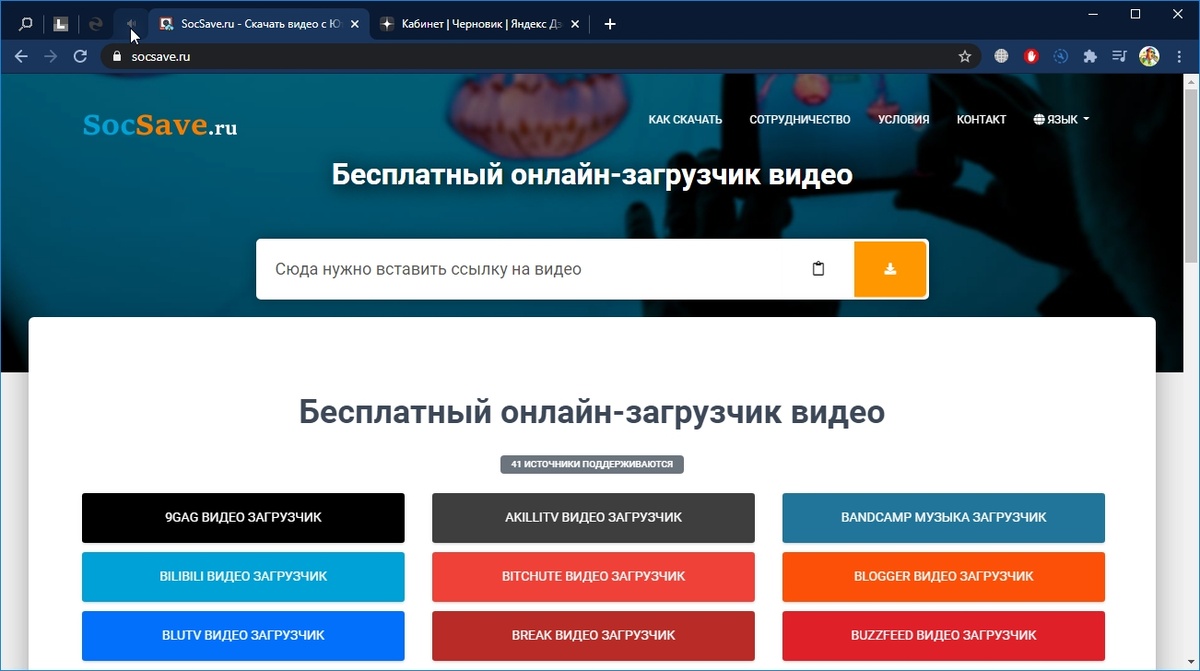
Task: Open the СОТРУДНИЧЕСТВО menu item
Action: pyautogui.click(x=800, y=119)
